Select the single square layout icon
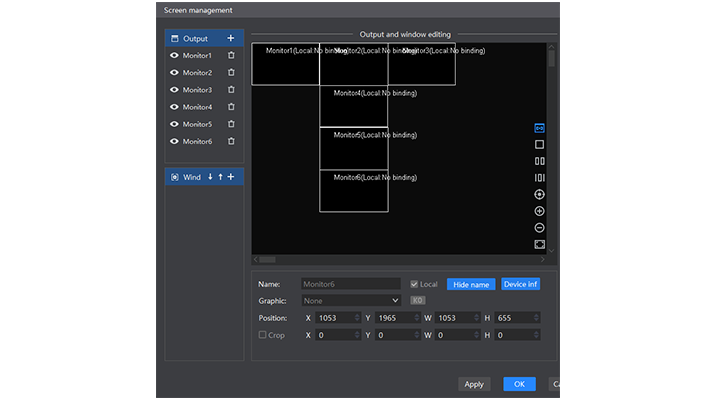 pyautogui.click(x=539, y=145)
